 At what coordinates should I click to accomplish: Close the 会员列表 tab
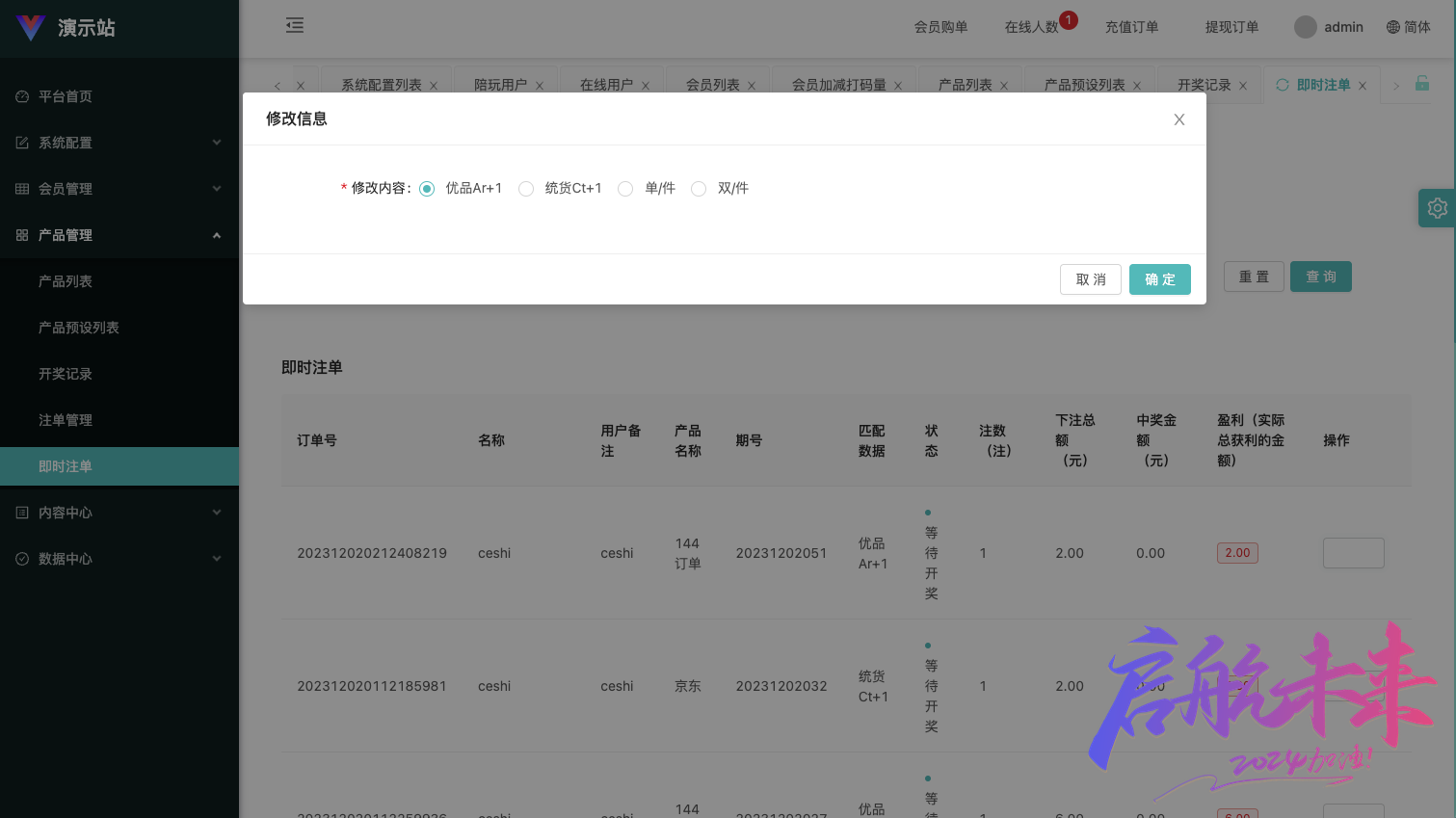point(752,86)
